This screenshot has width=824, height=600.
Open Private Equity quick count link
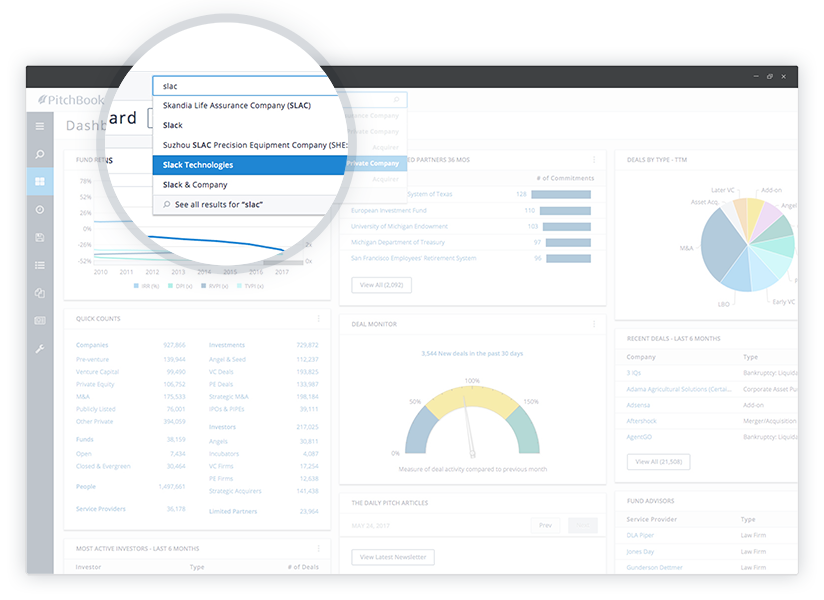point(95,384)
